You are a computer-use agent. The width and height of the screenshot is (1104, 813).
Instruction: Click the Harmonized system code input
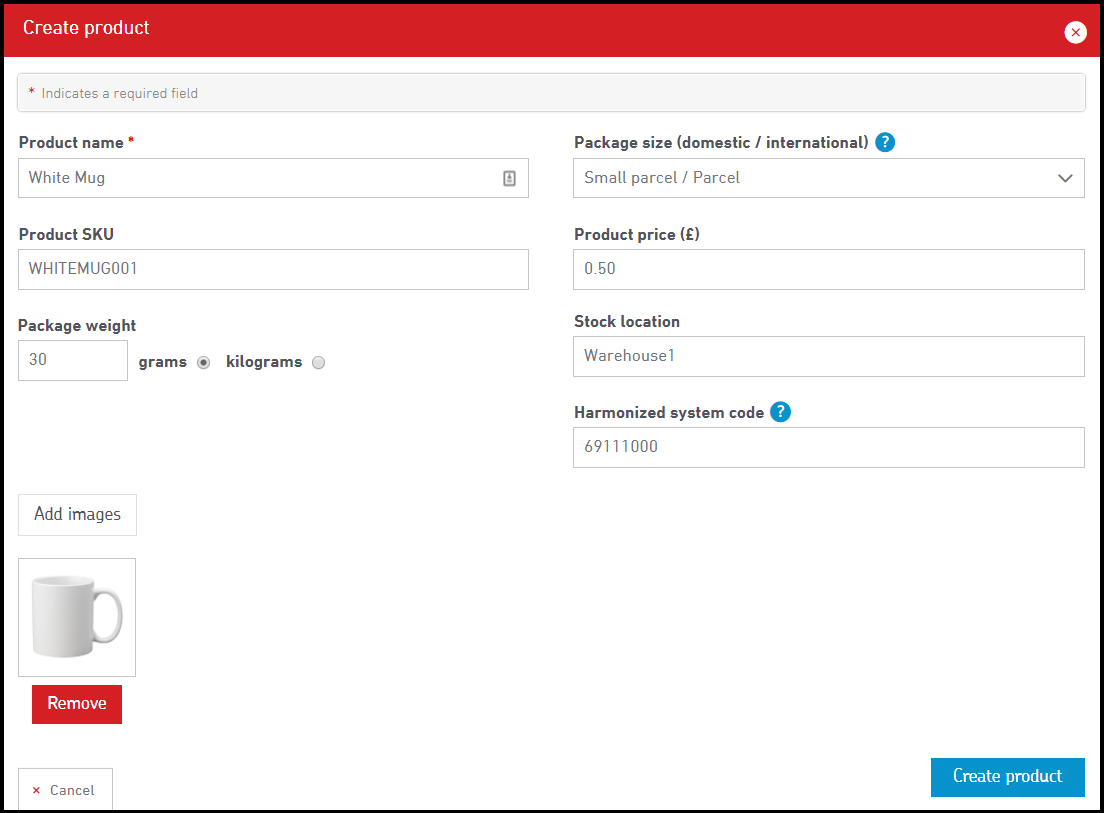coord(828,447)
